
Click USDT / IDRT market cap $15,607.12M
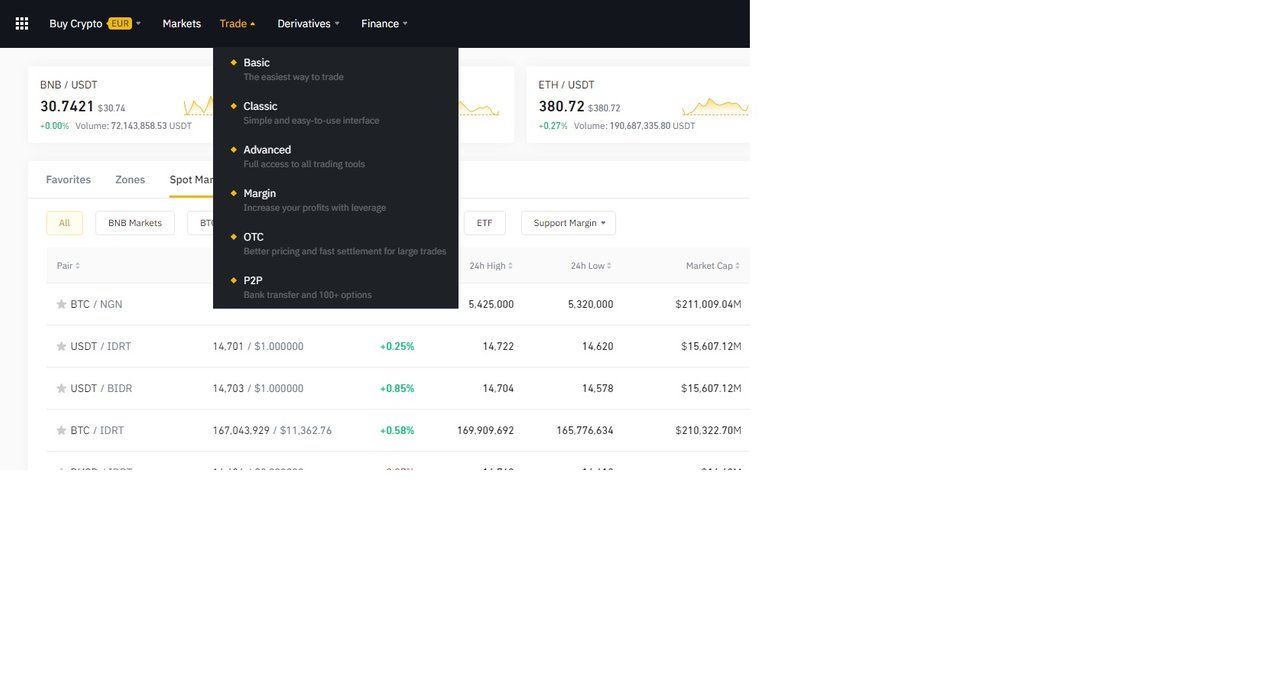pyautogui.click(x=711, y=346)
